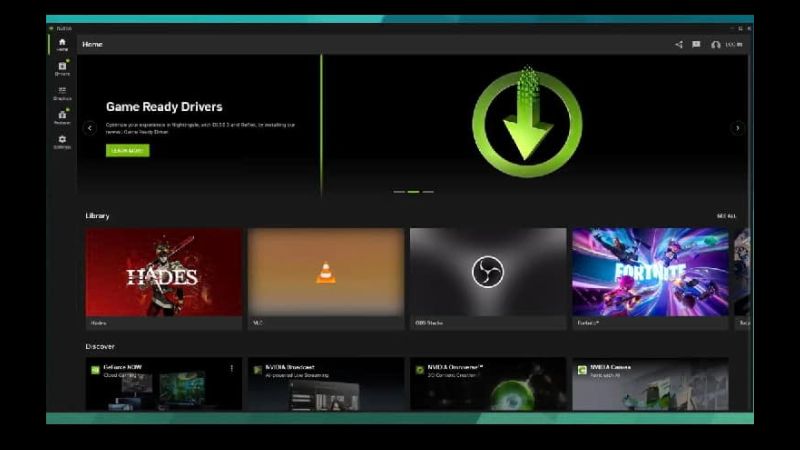The image size is (800, 450).
Task: Select the OBS Studio library tile
Action: click(488, 272)
